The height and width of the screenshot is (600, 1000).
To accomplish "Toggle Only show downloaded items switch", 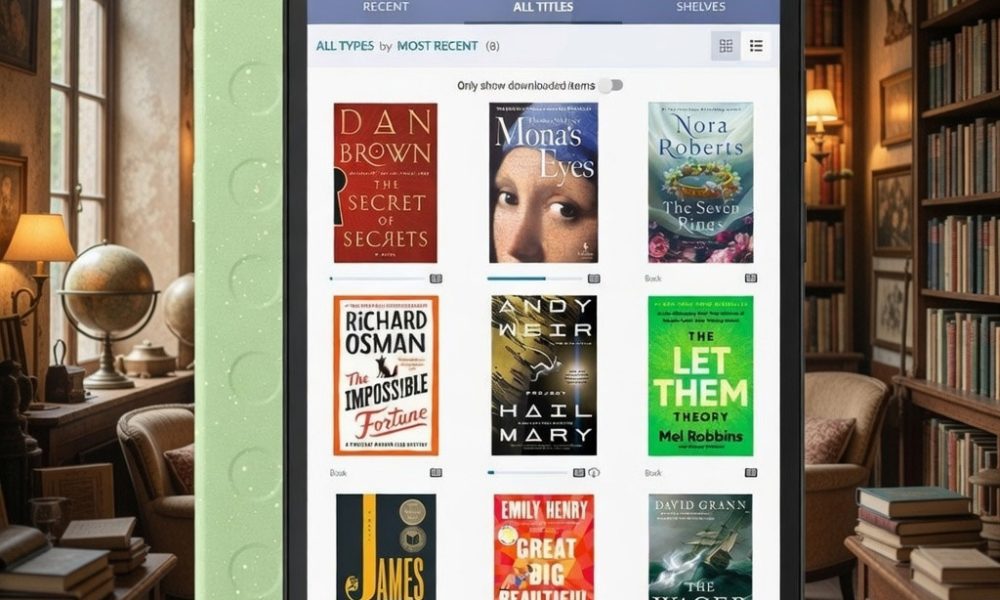I will click(x=612, y=85).
